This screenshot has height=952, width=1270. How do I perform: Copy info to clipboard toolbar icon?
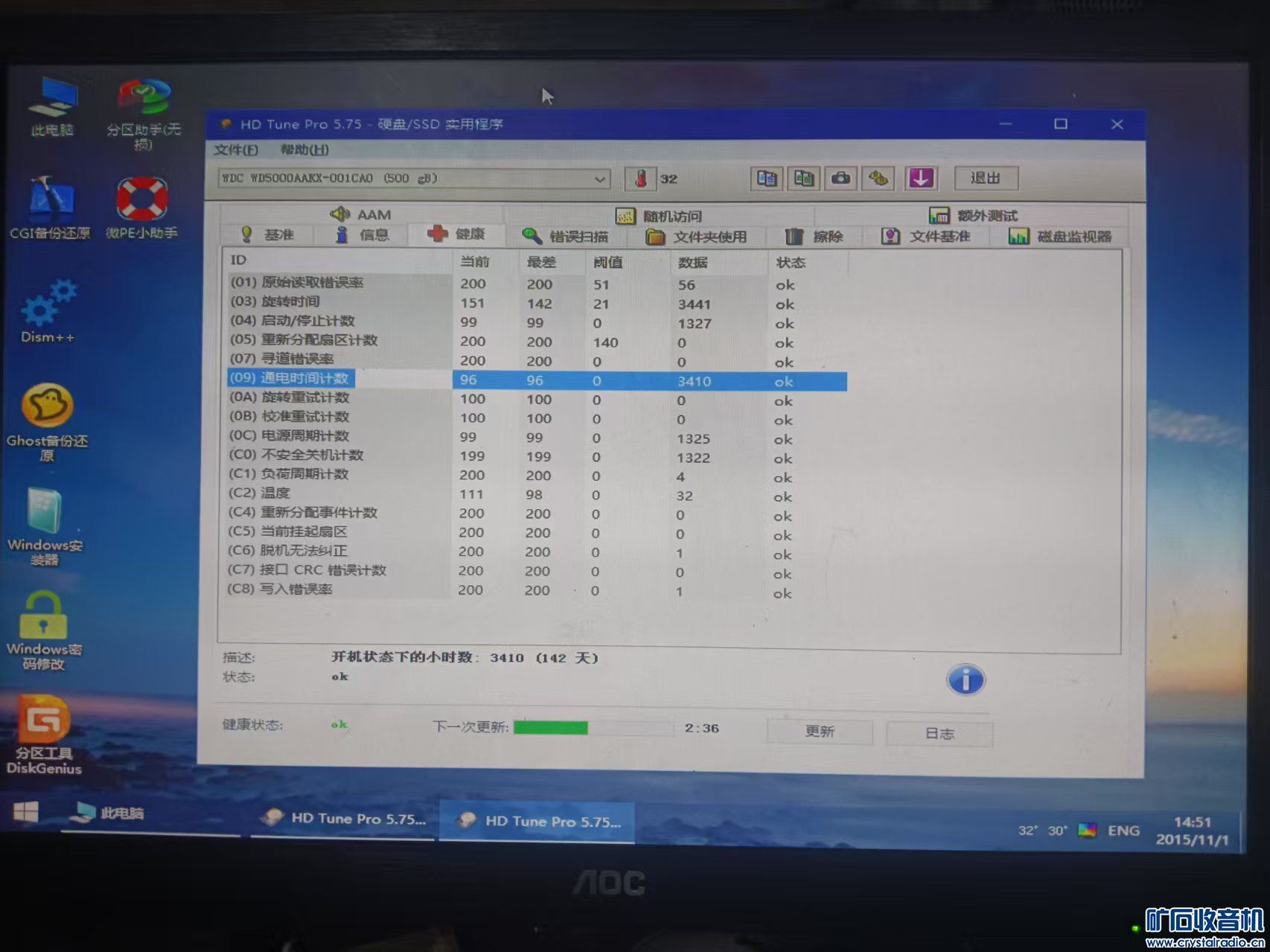766,178
